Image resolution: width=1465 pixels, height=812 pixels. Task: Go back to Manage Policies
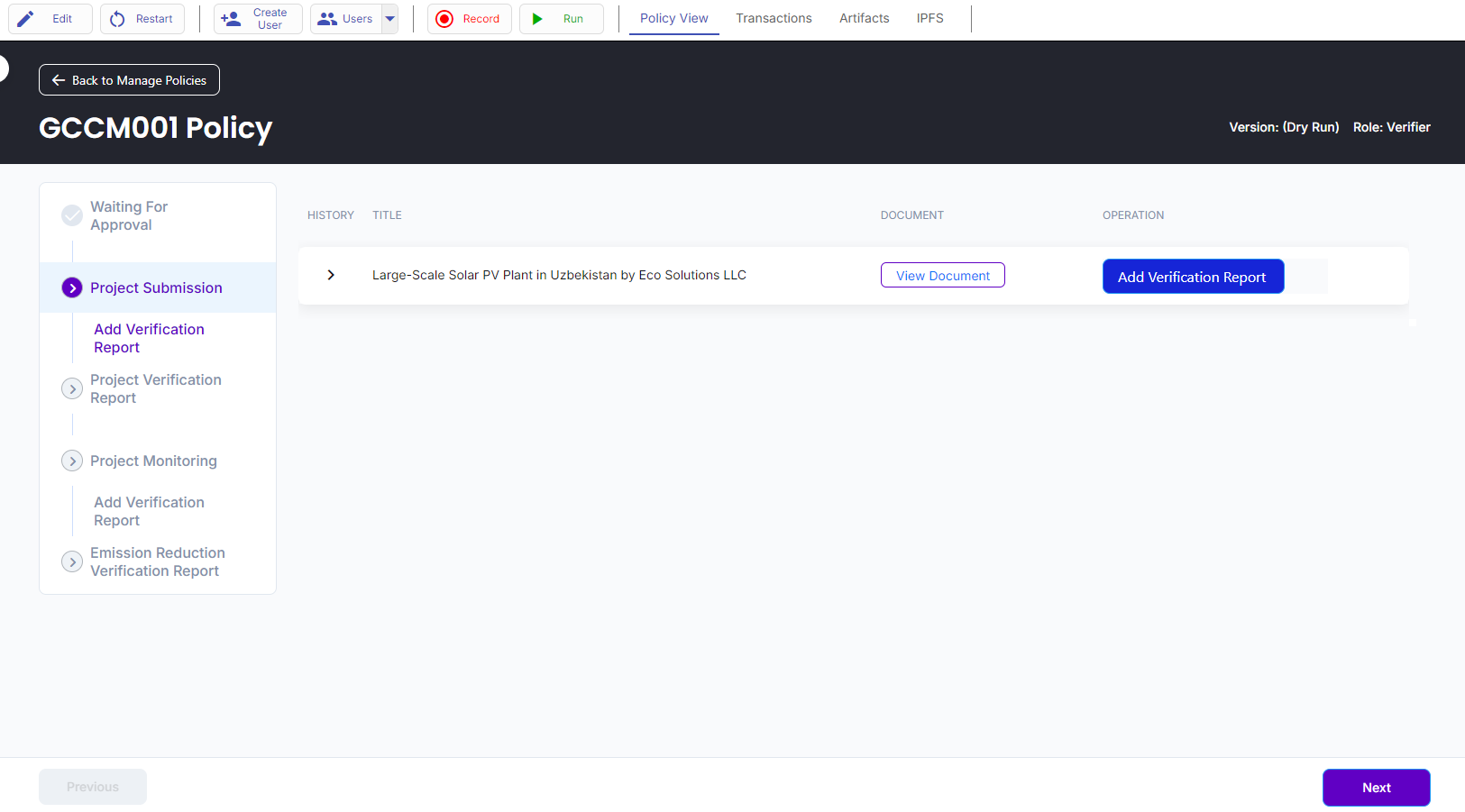129,80
